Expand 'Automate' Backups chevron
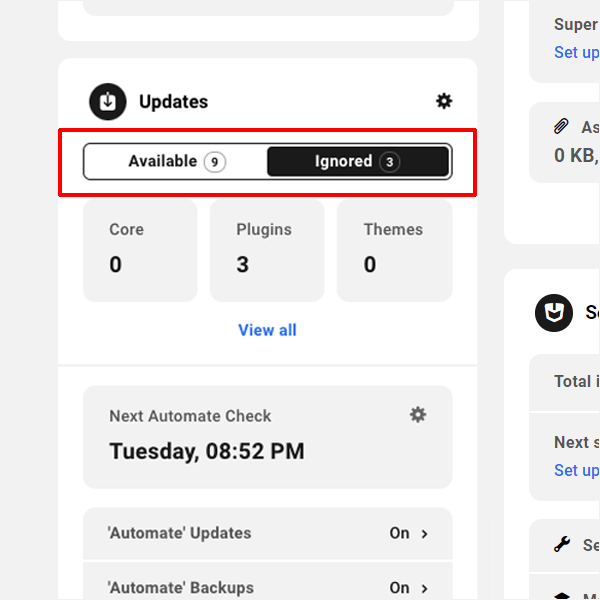600x600 pixels. [425, 588]
